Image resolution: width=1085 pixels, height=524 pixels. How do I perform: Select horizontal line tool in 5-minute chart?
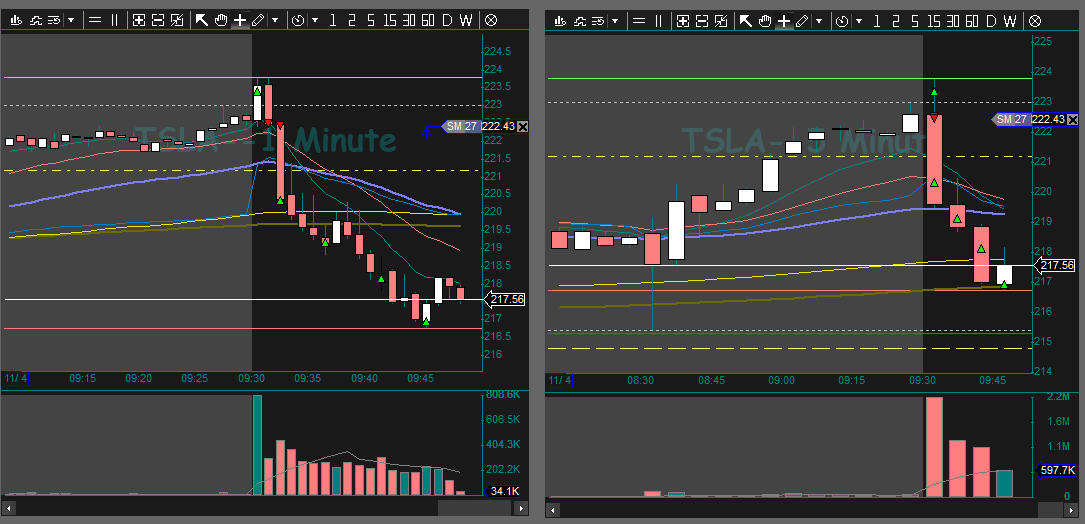[639, 21]
